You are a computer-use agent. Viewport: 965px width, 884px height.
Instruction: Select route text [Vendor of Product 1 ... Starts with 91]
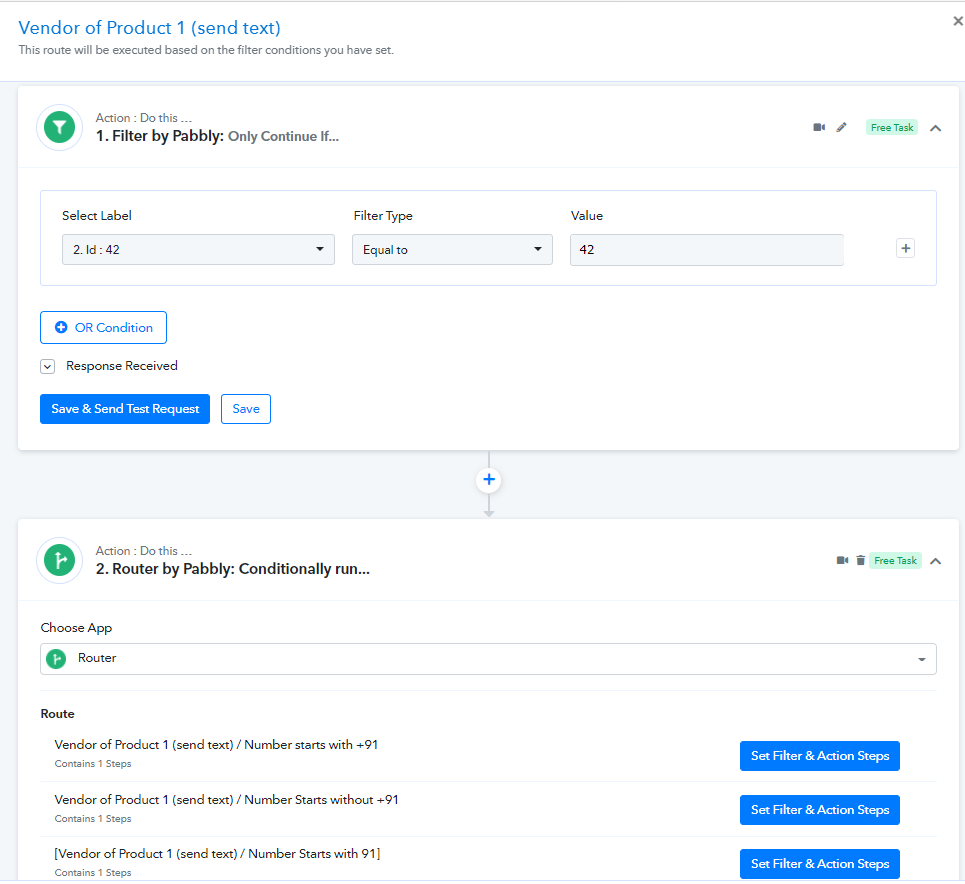[217, 854]
